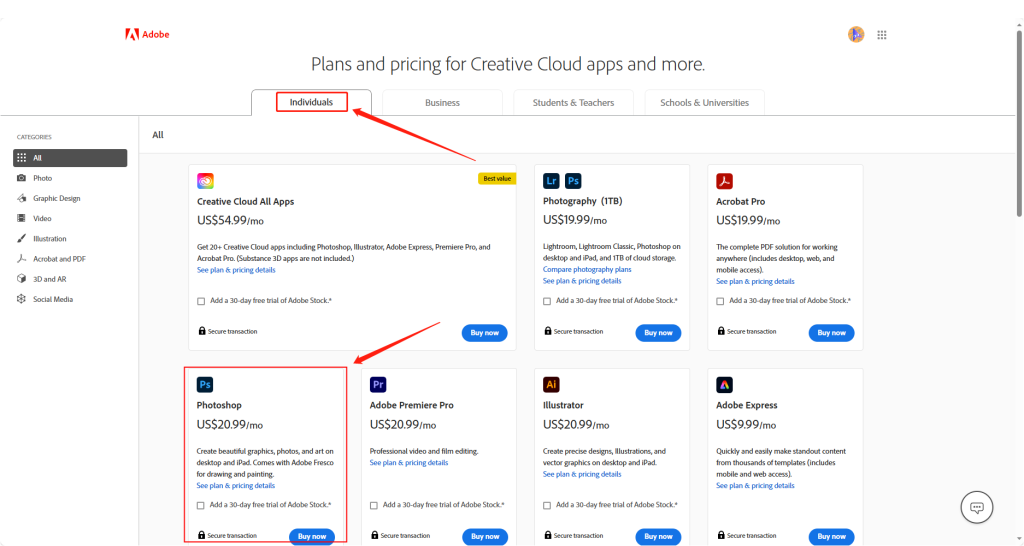
Task: See plan details for Creative Cloud All Apps
Action: [236, 270]
